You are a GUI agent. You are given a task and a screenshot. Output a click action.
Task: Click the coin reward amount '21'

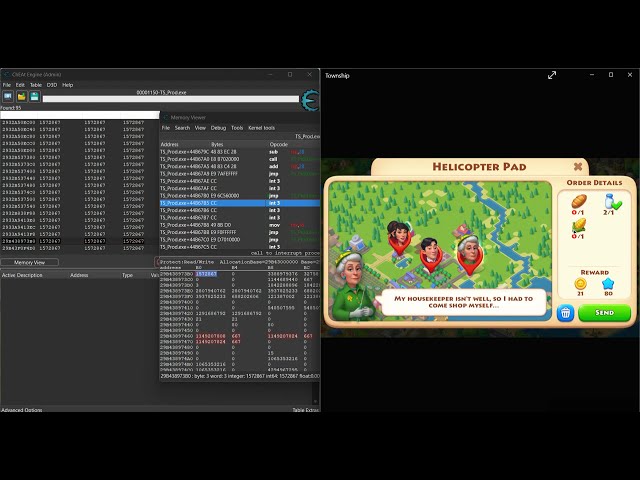pos(580,293)
